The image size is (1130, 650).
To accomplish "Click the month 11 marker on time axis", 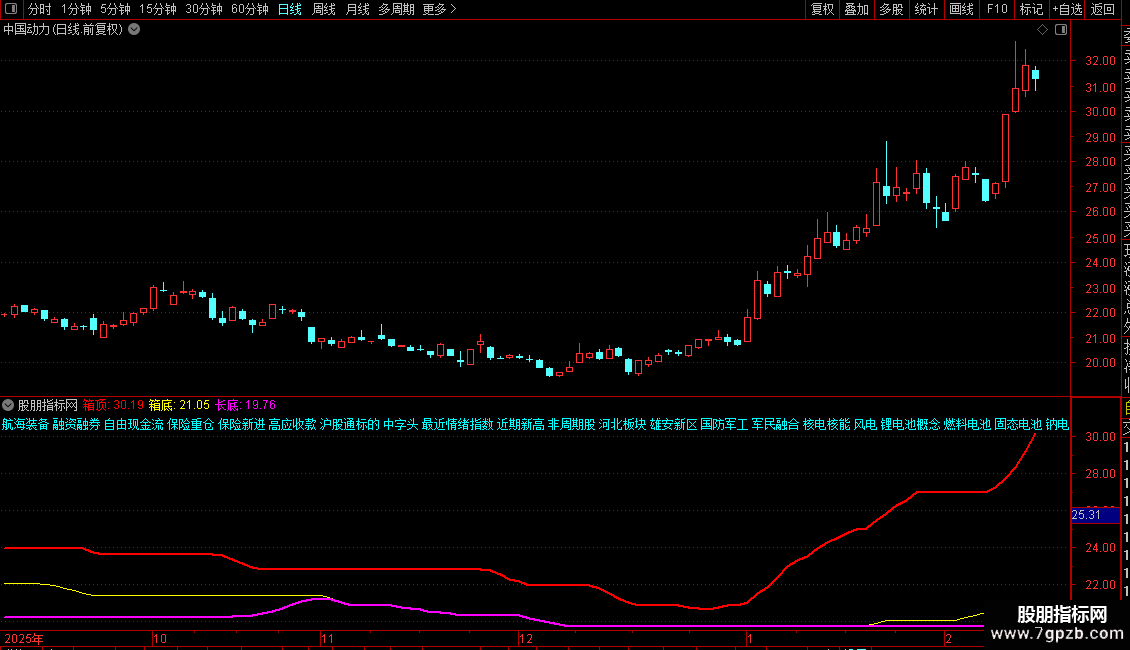I will [327, 638].
